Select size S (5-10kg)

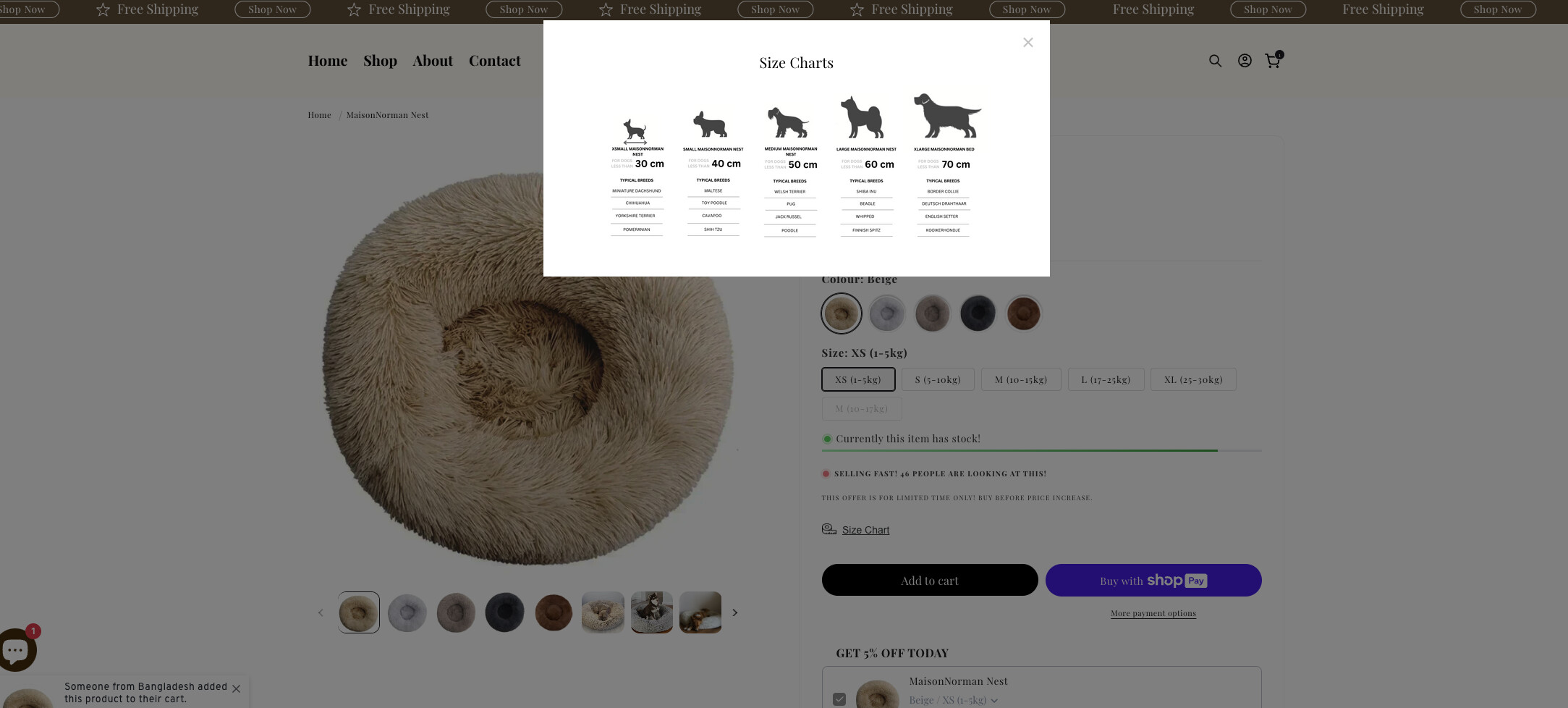click(938, 379)
